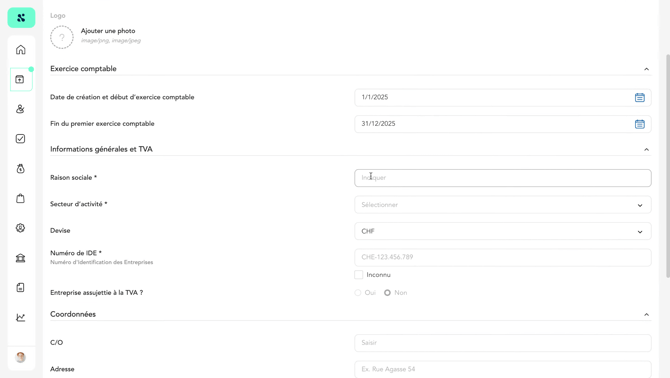
Task: Open the contacts person icon in sidebar
Action: [x=21, y=109]
